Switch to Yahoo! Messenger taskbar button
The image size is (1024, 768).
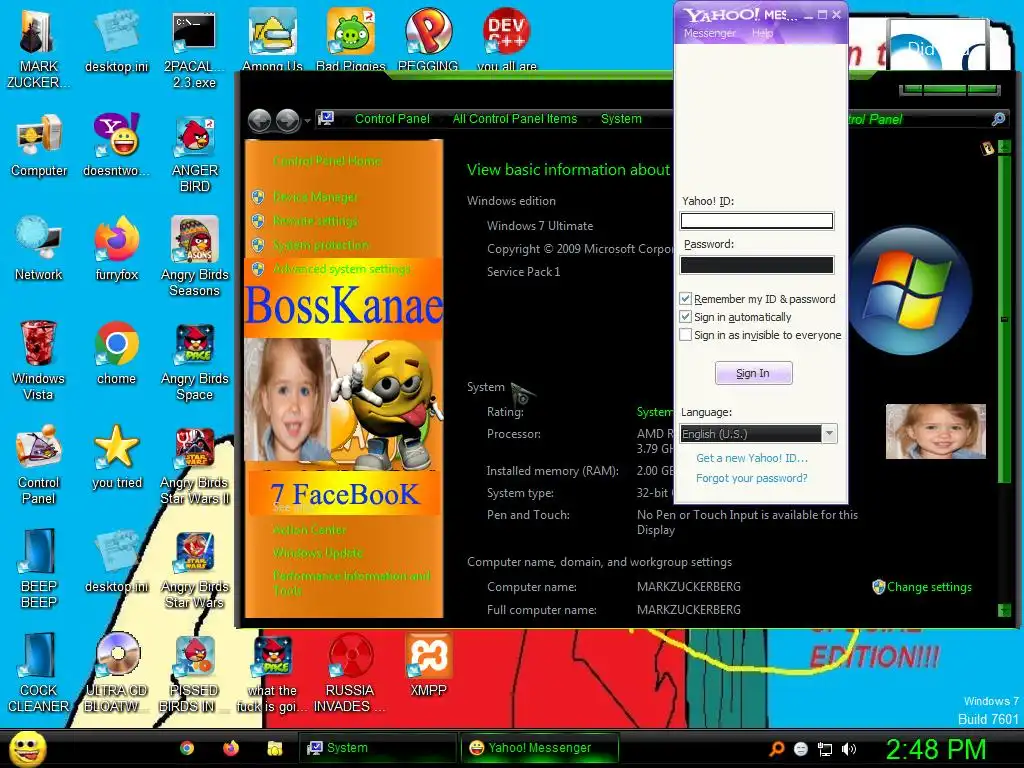pyautogui.click(x=539, y=748)
